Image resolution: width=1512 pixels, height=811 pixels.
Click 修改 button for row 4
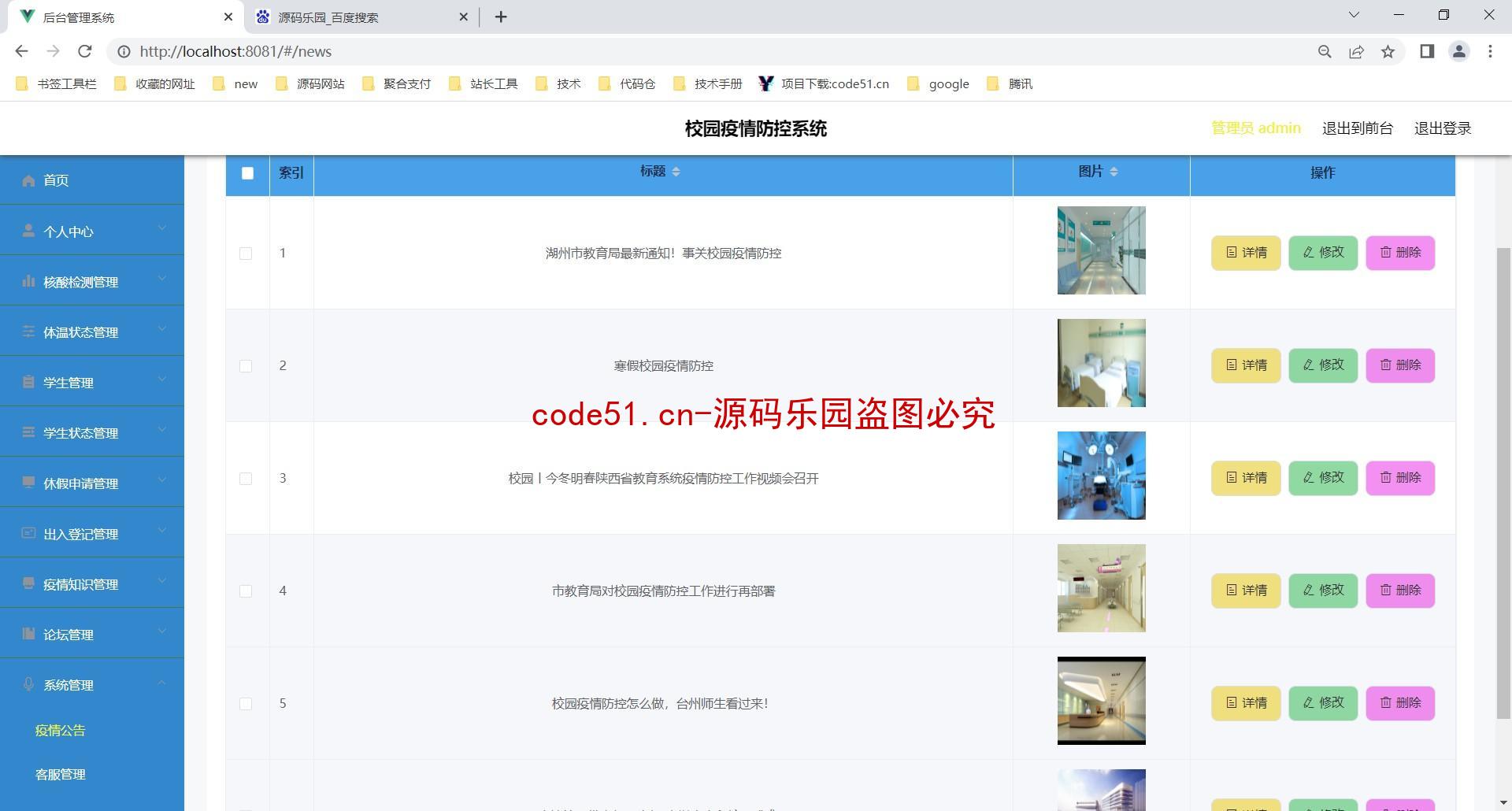[x=1323, y=591]
